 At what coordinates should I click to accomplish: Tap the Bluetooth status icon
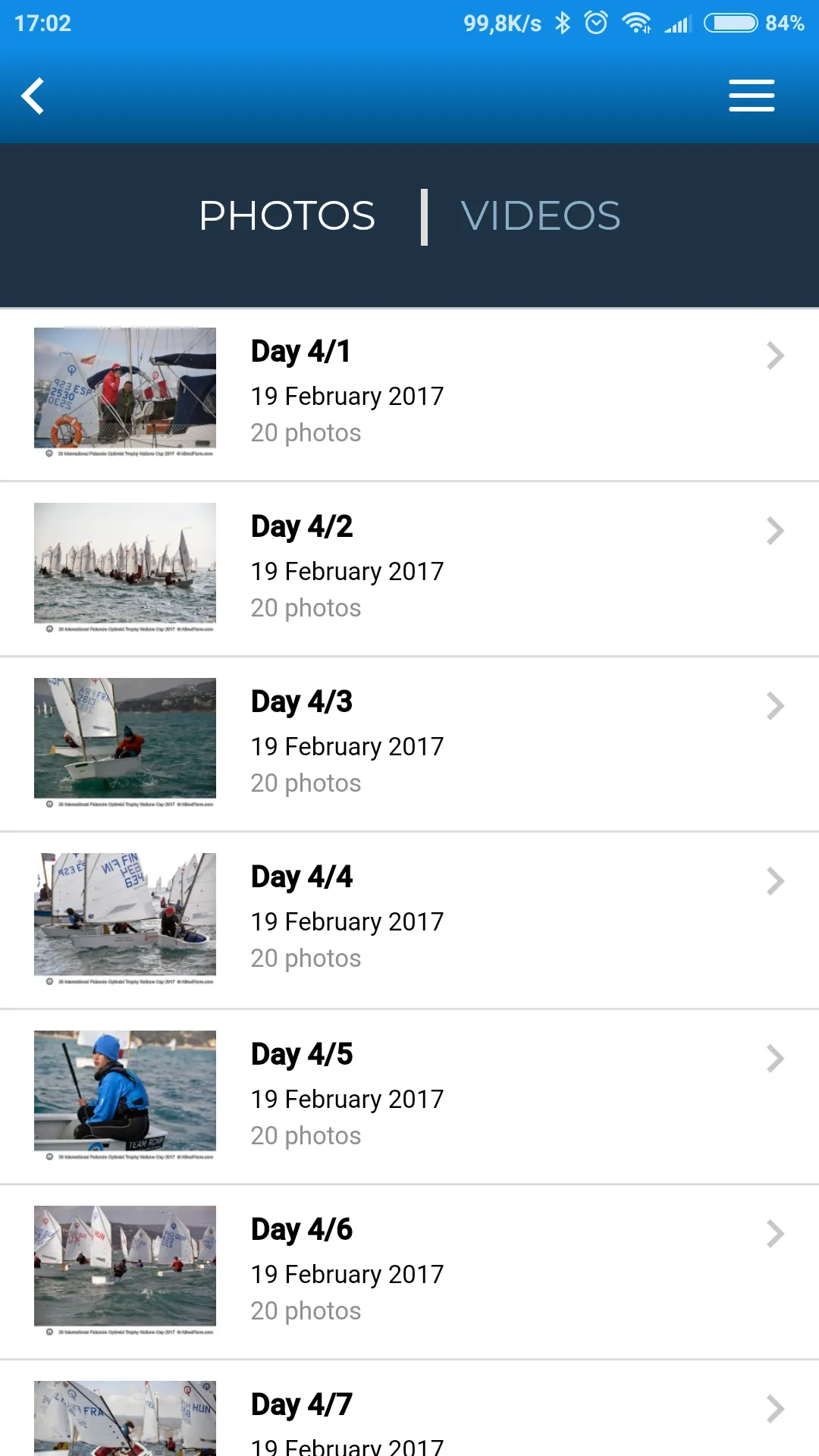coord(562,23)
